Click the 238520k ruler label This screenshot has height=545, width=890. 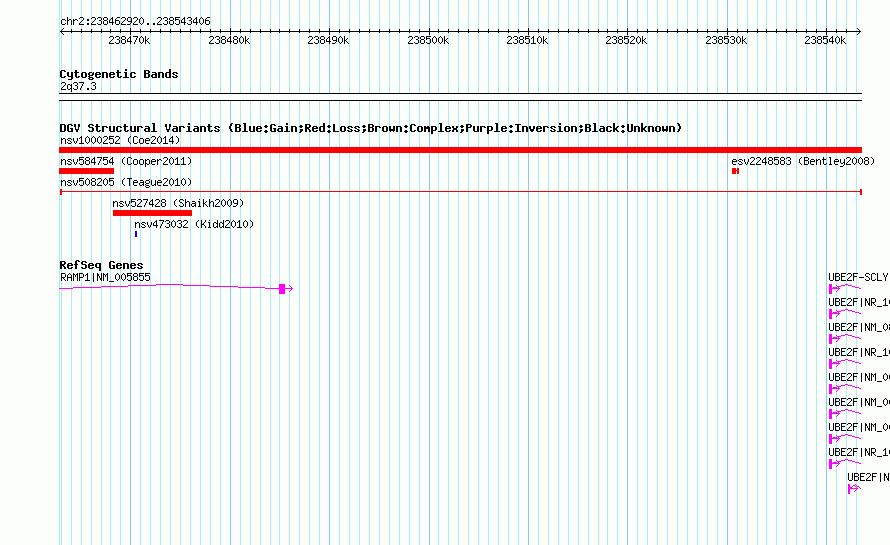click(626, 40)
